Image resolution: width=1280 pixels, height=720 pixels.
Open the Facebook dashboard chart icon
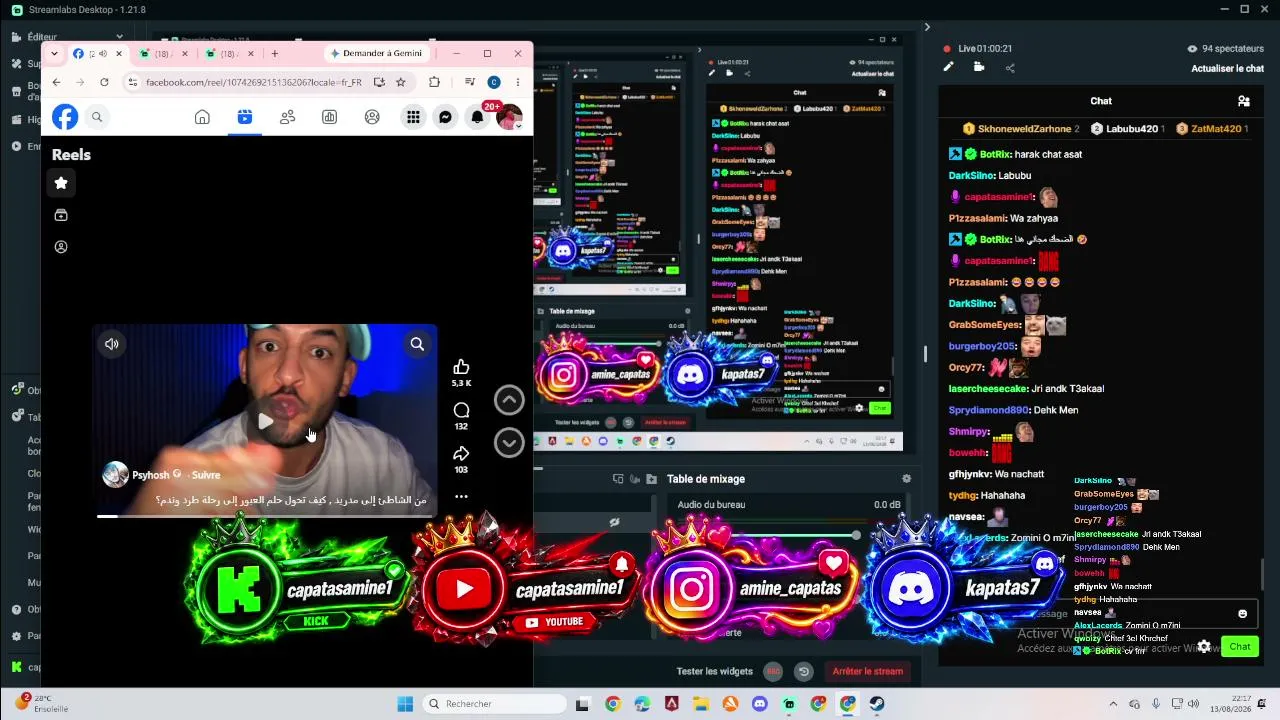329,117
